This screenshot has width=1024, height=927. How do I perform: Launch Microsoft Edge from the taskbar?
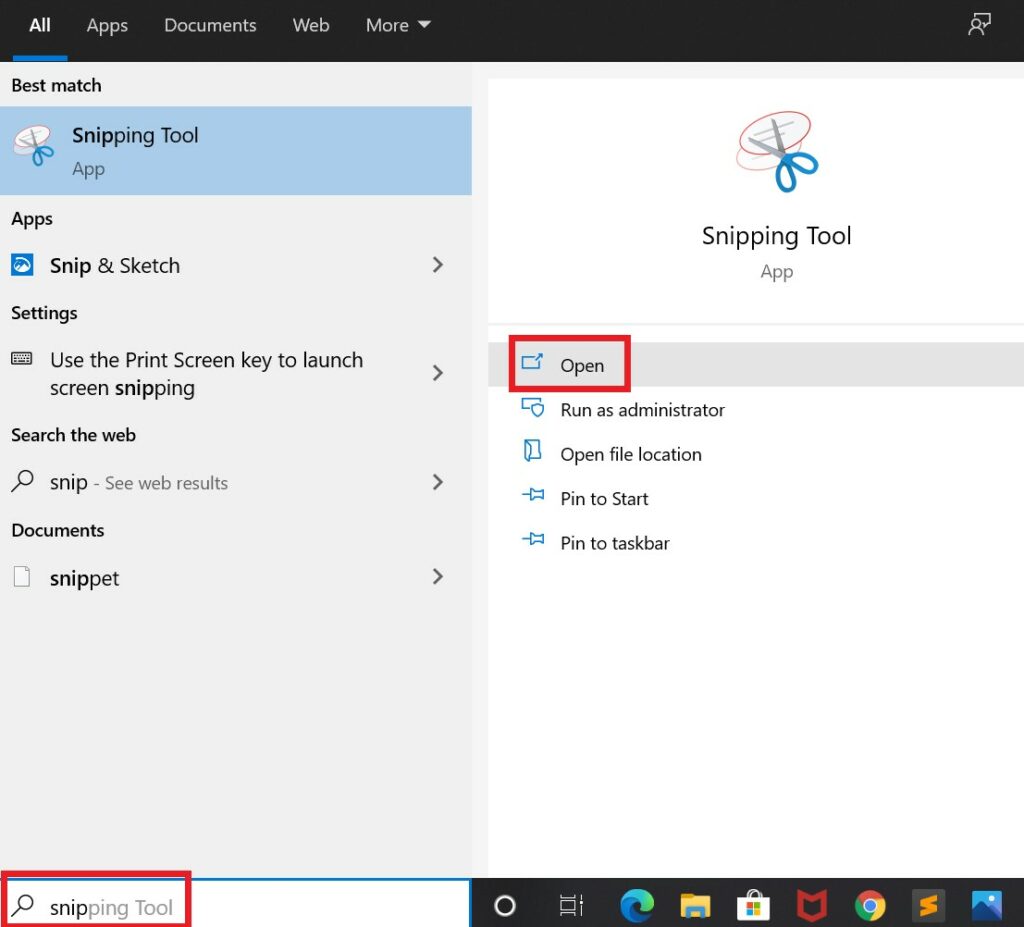click(637, 906)
